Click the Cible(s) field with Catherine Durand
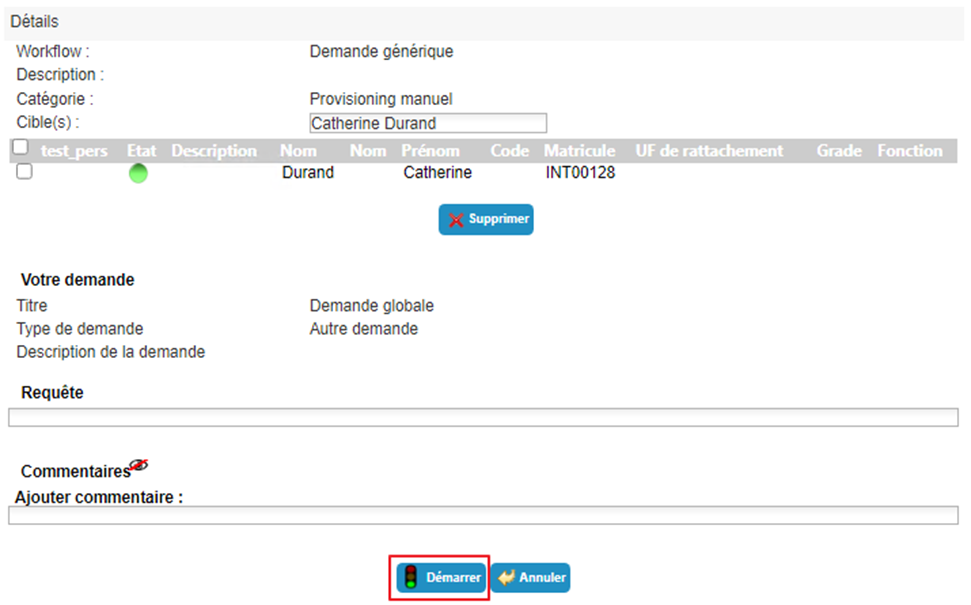The width and height of the screenshot is (971, 605). click(428, 123)
